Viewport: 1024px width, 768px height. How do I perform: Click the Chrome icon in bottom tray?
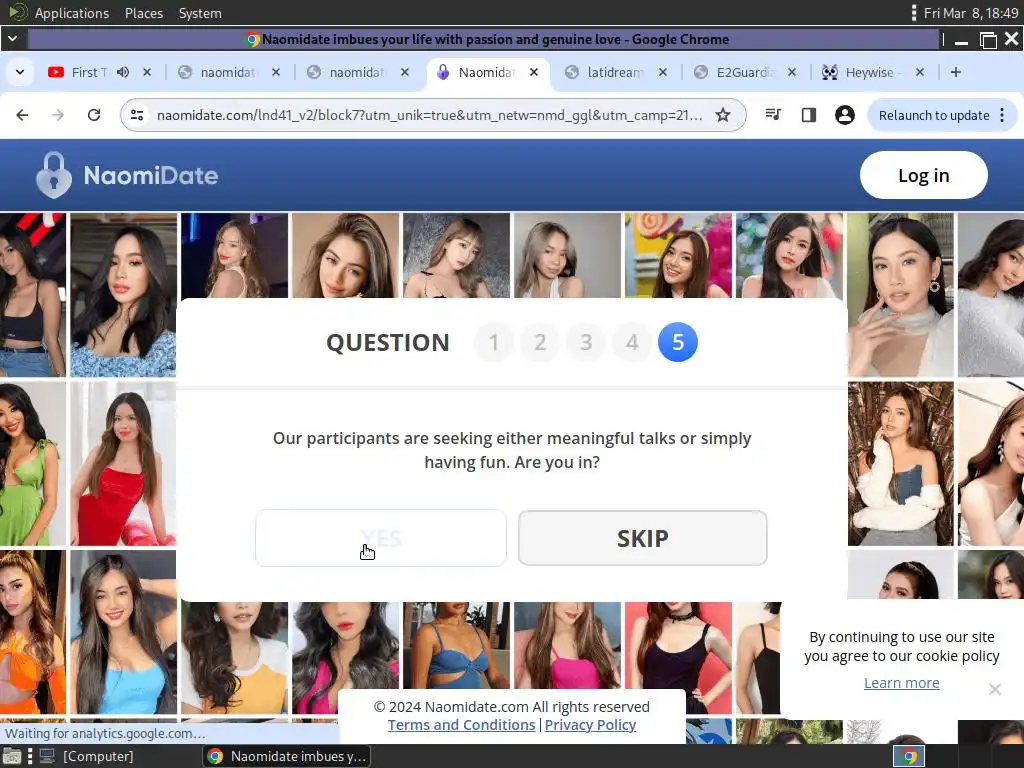[x=909, y=756]
